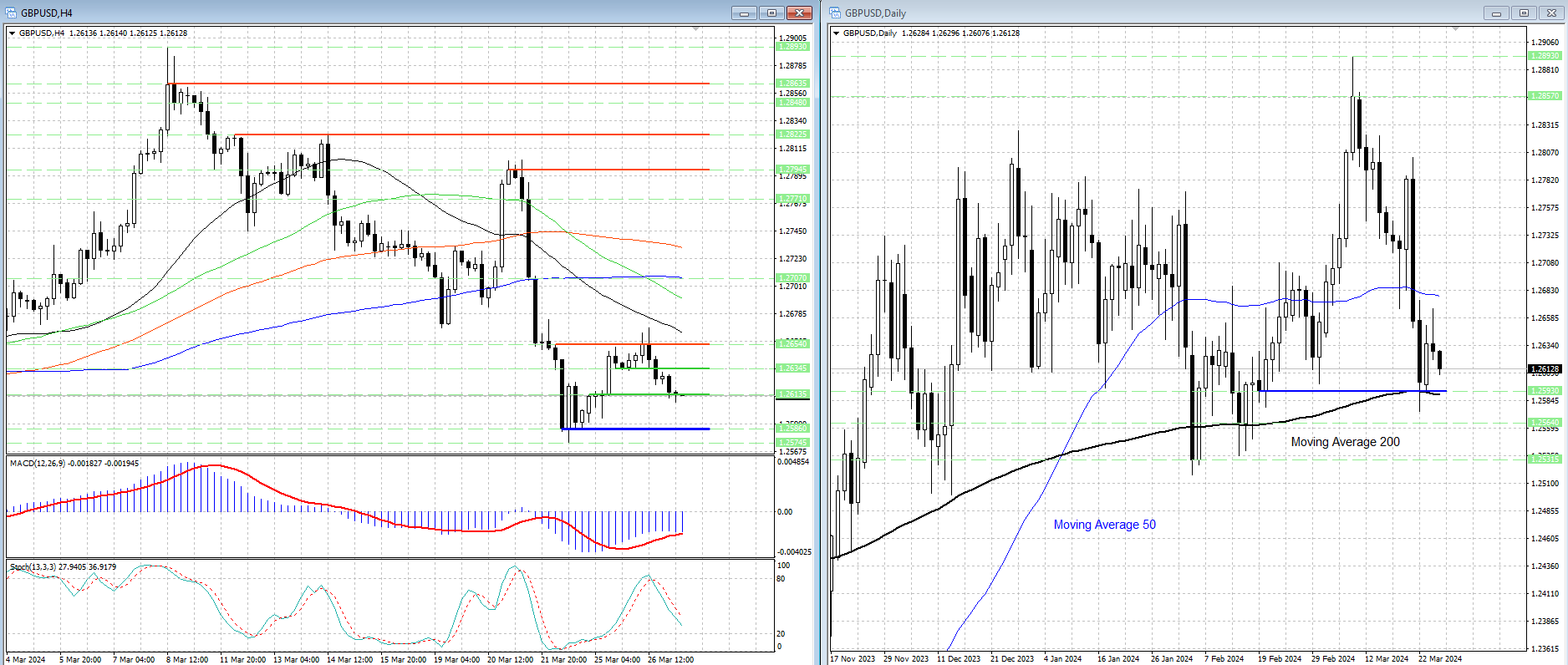
Task: Click the GBPUSD,H4 window title icon
Action: 11,13
